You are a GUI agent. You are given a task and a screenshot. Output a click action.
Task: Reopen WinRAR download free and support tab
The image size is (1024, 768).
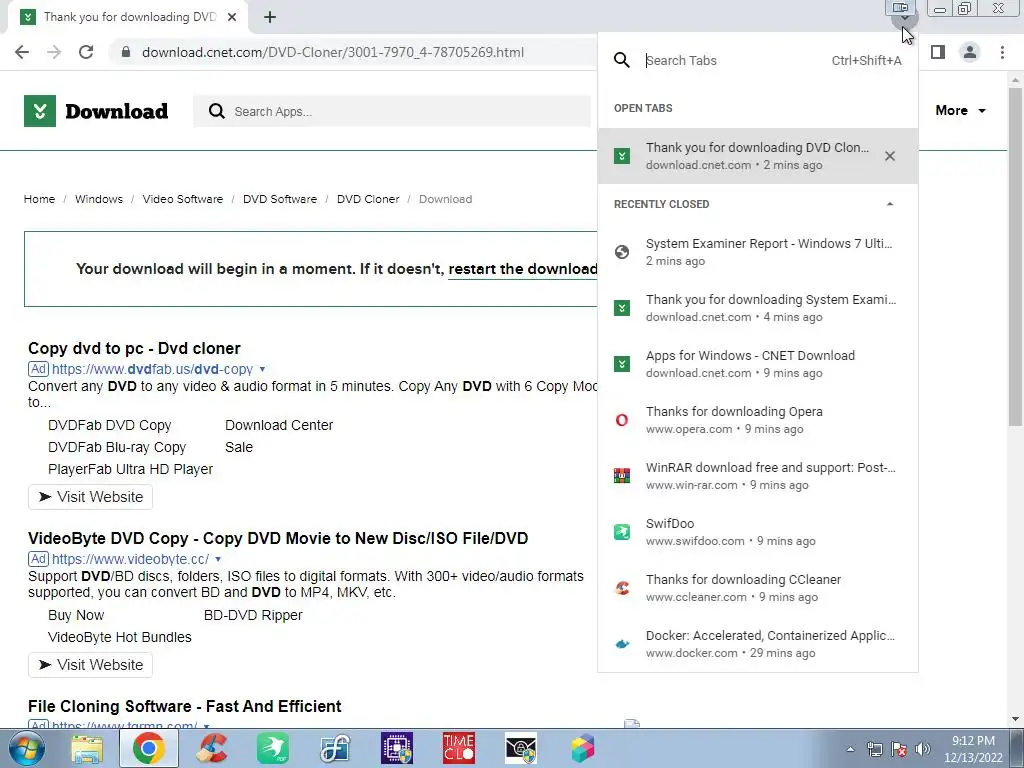point(758,475)
